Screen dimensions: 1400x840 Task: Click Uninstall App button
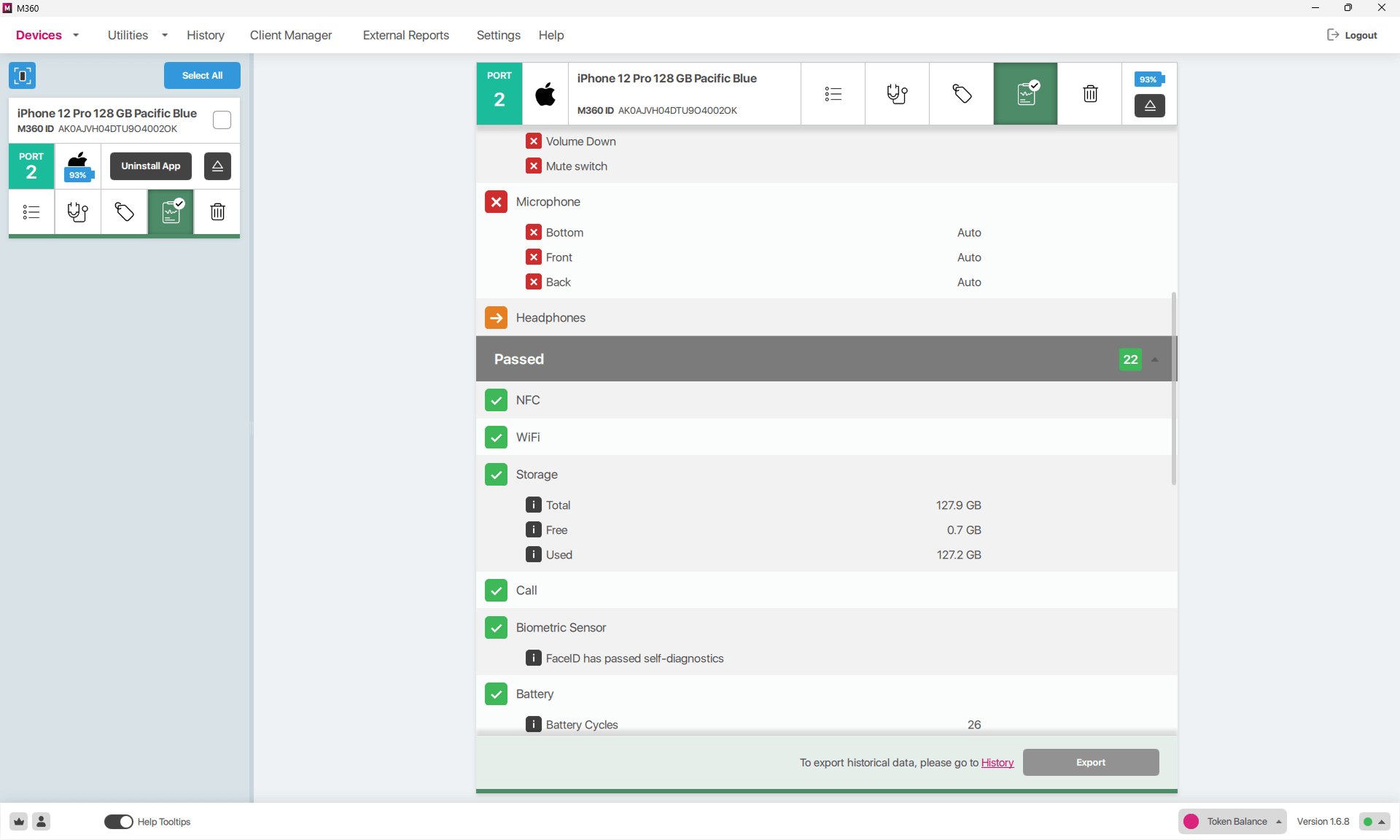[151, 166]
